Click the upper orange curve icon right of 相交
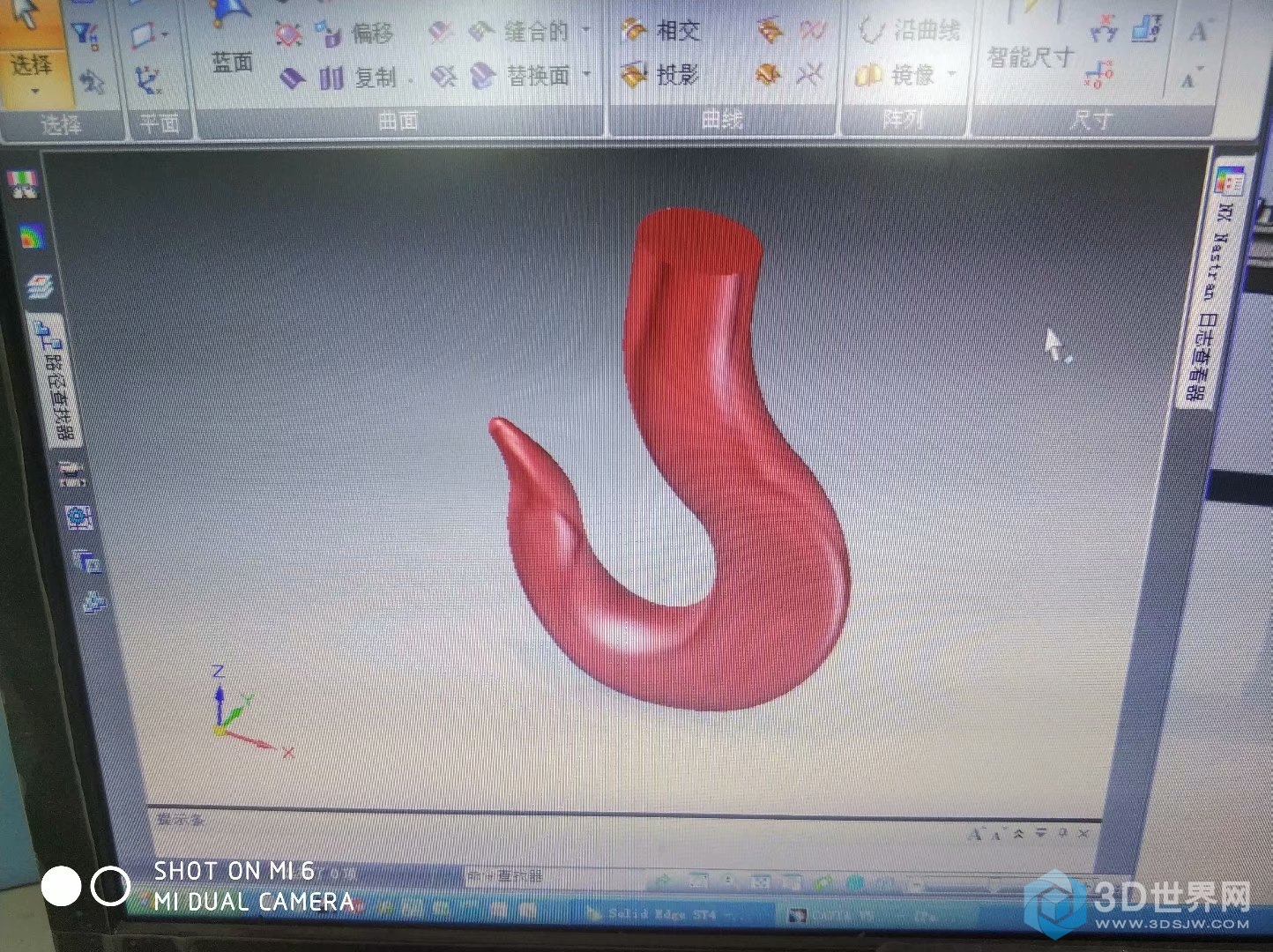The width and height of the screenshot is (1273, 952). click(x=770, y=31)
